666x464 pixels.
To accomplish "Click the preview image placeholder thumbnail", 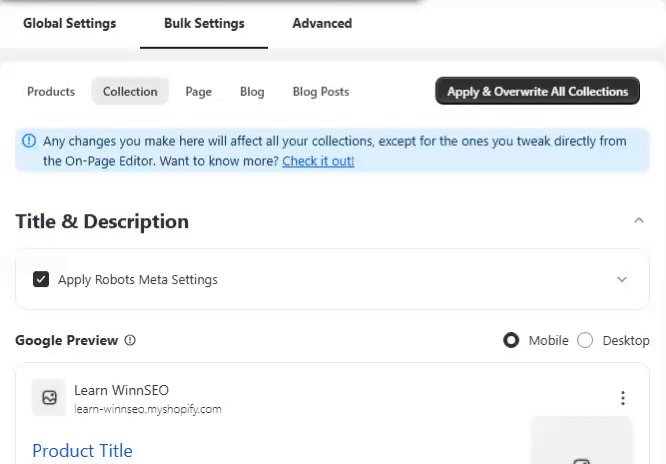I will tap(581, 441).
